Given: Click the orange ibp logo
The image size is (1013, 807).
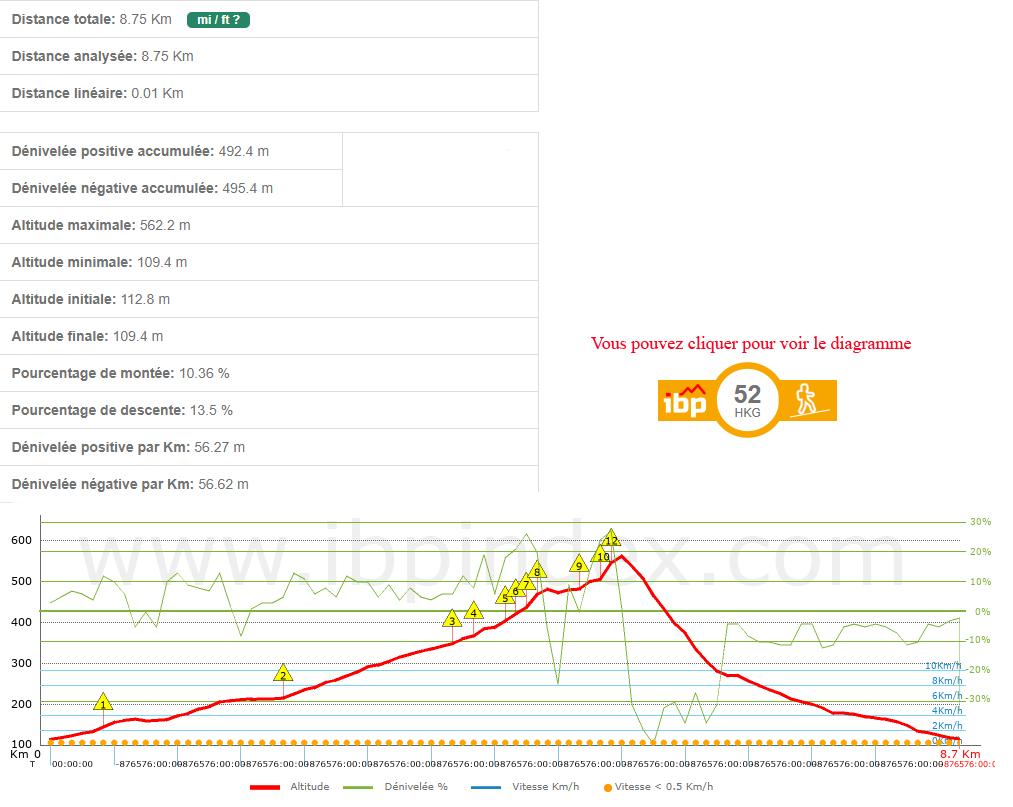Looking at the screenshot, I should [686, 401].
